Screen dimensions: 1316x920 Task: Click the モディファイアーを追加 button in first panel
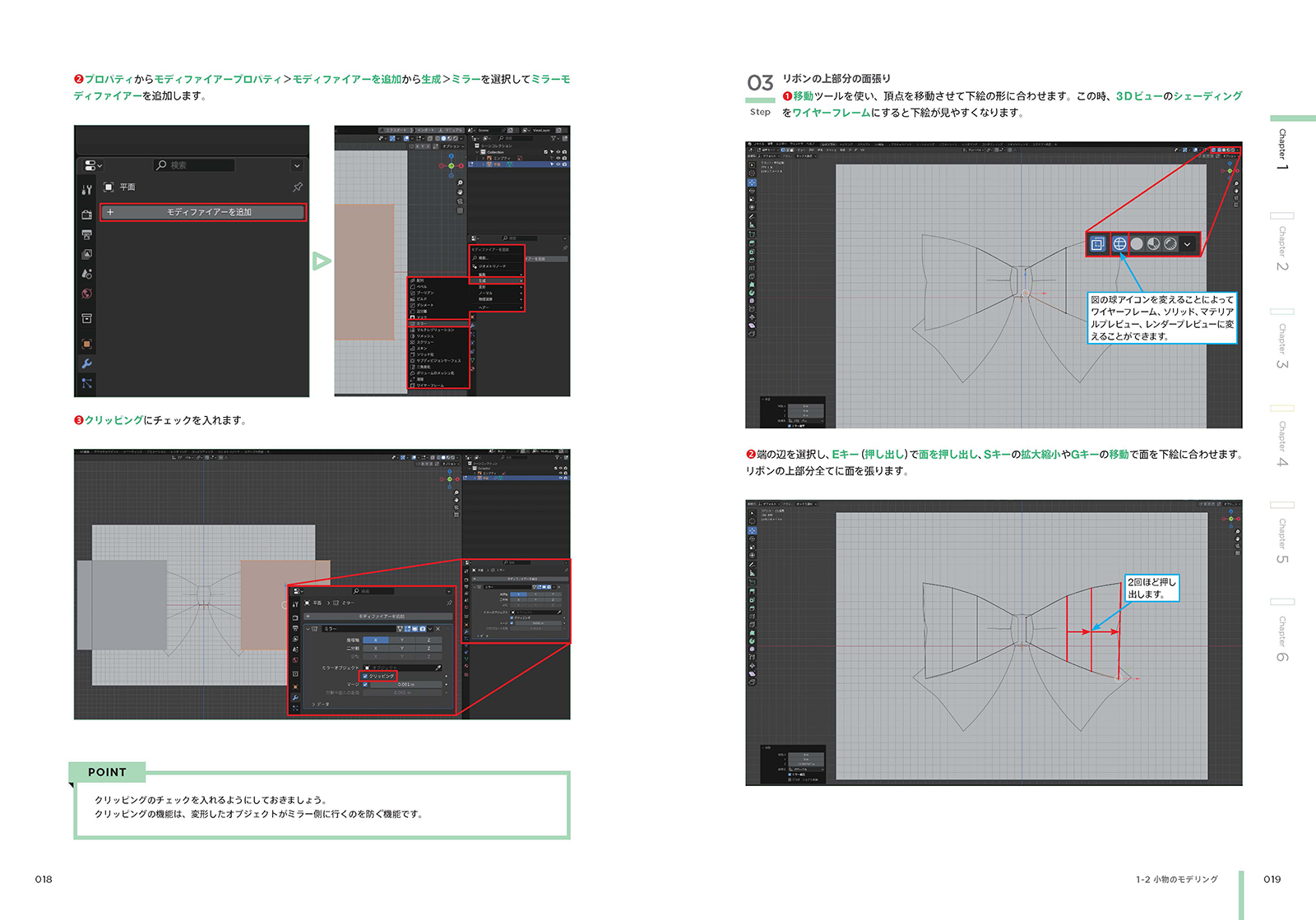pos(203,212)
